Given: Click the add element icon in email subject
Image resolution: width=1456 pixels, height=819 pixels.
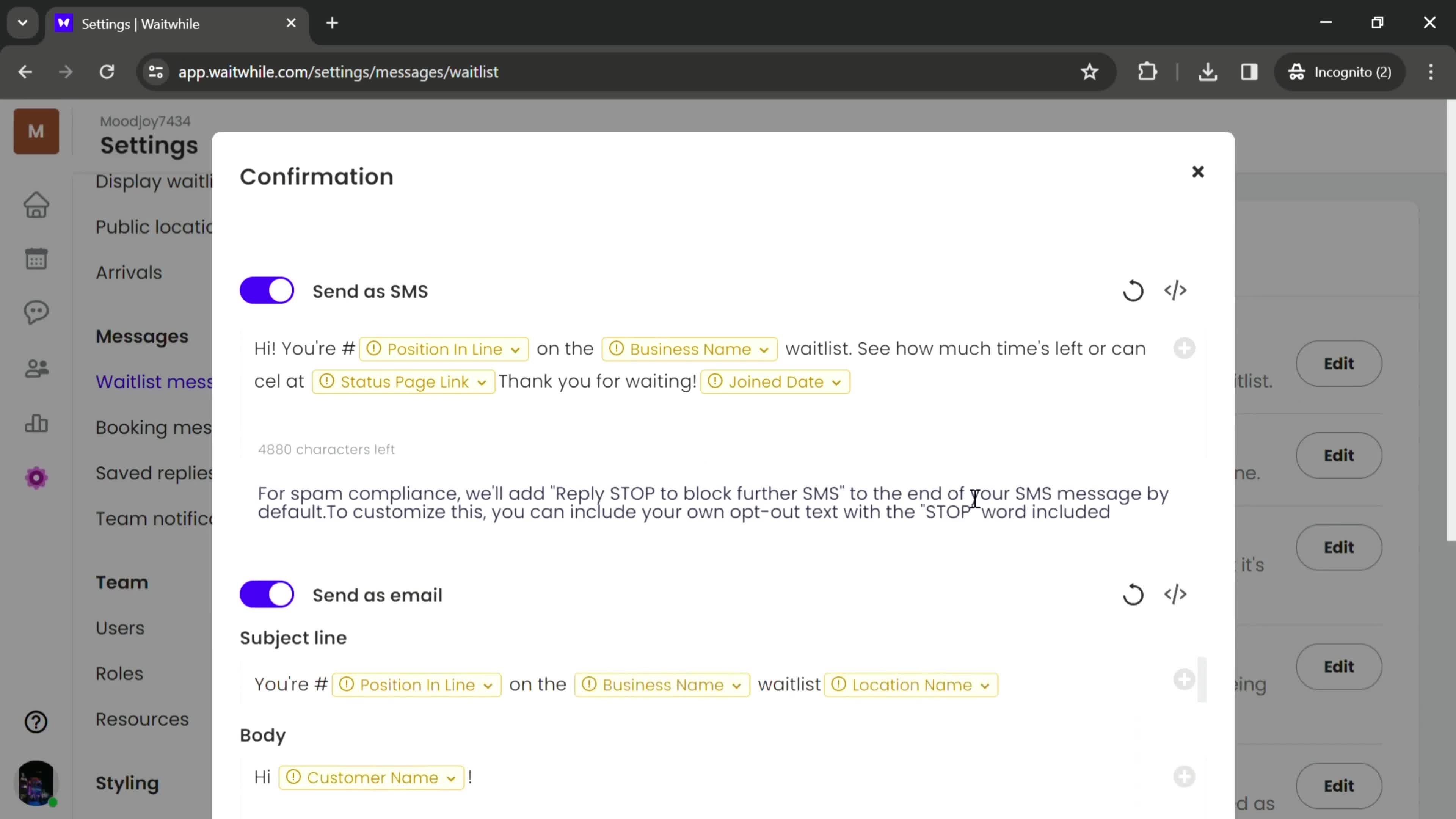Looking at the screenshot, I should coord(1185,684).
